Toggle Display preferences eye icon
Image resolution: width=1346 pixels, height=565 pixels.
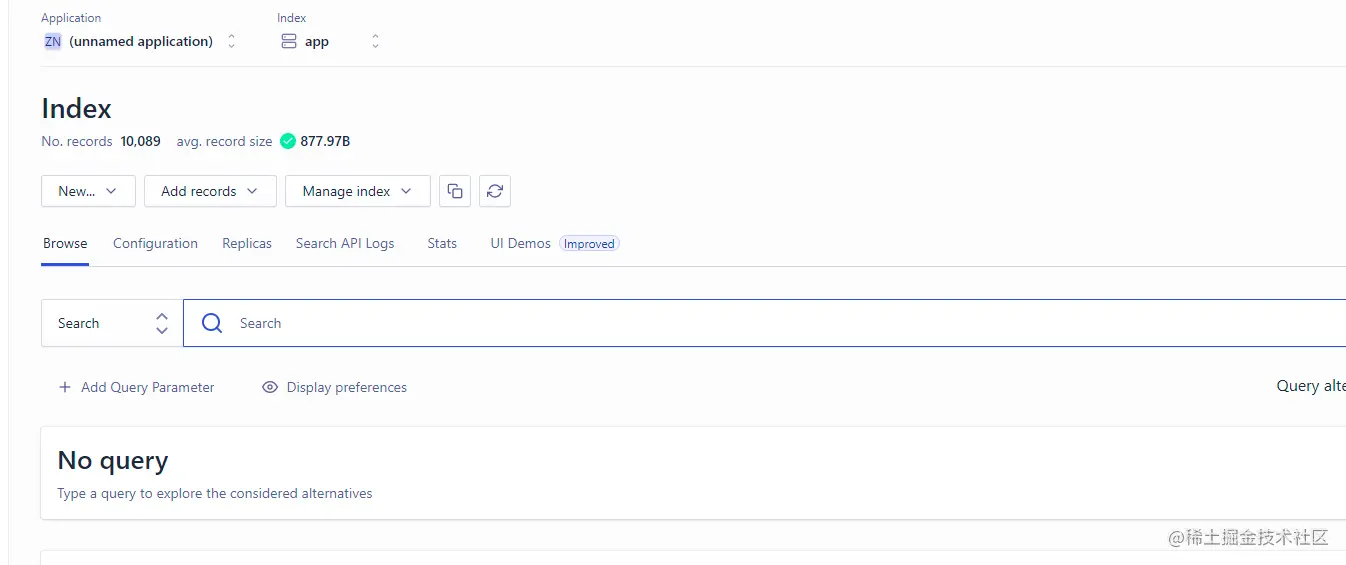point(270,387)
